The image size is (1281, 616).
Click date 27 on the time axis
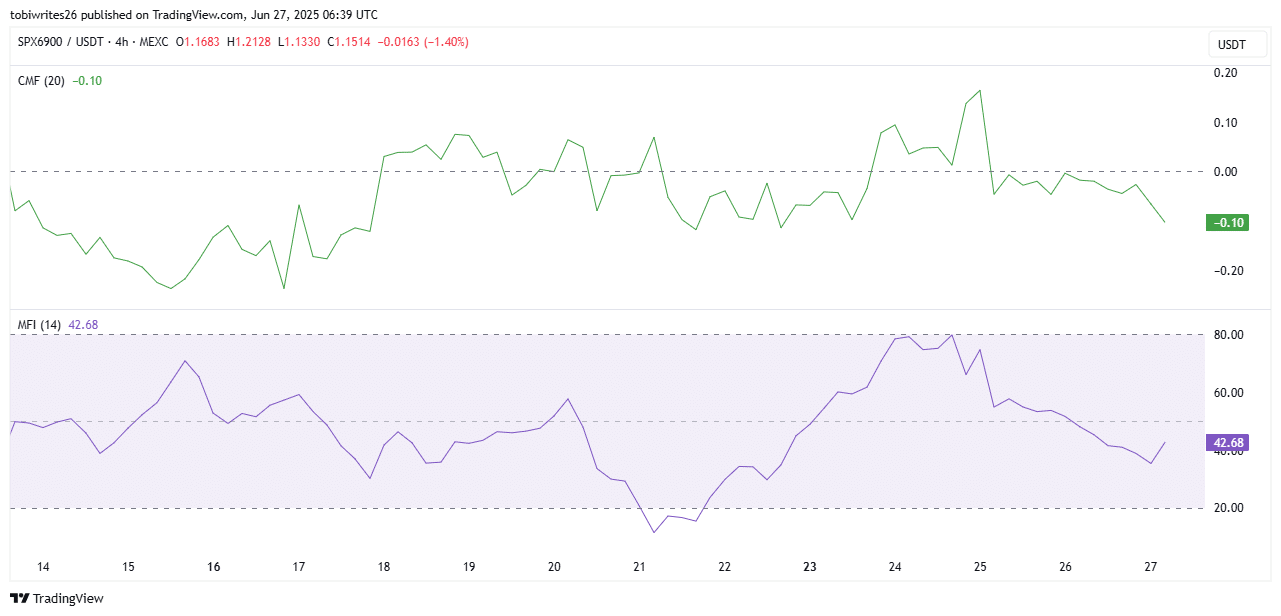coord(1150,567)
